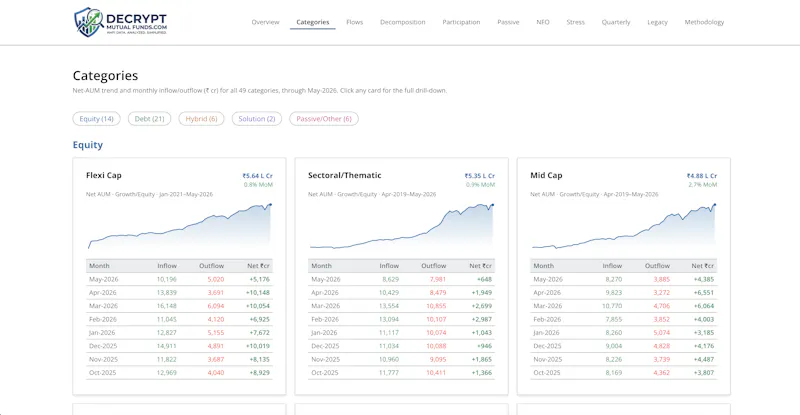Click Mid Cap Nov-2025 net +4,487
Viewport: 800px width, 415px height.
point(704,359)
